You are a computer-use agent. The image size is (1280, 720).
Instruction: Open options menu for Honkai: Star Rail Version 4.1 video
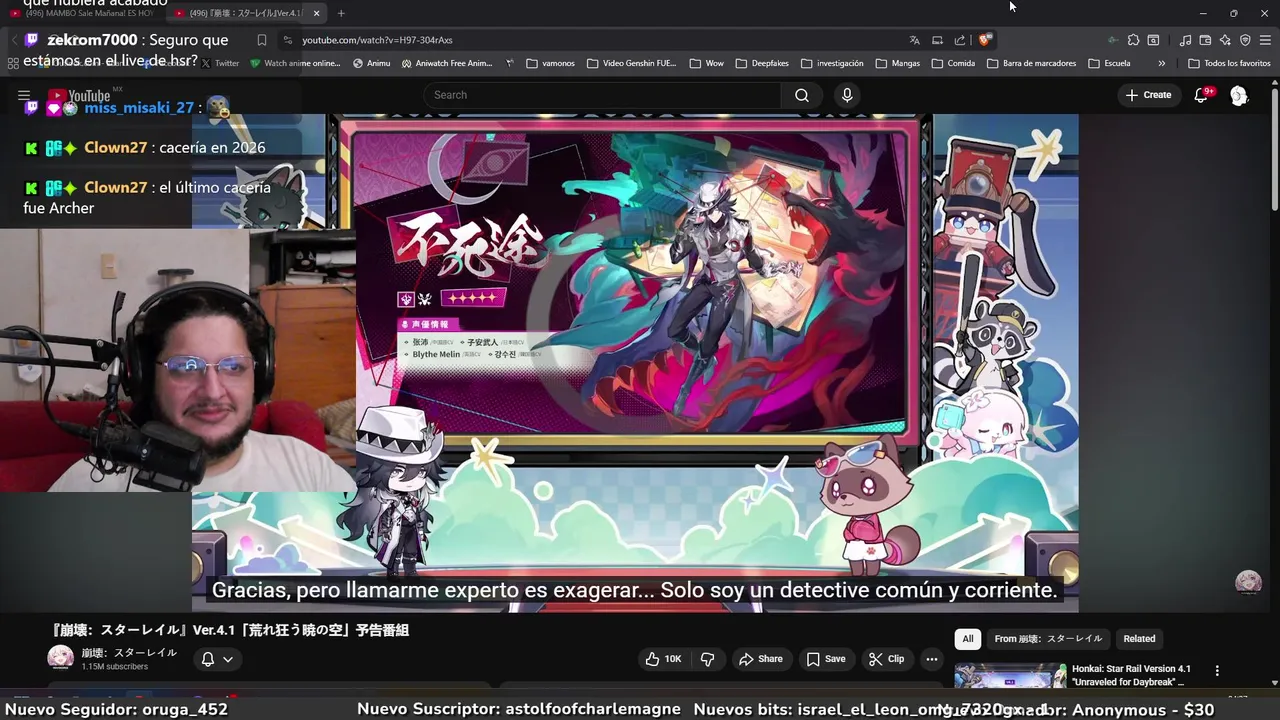(x=1217, y=671)
